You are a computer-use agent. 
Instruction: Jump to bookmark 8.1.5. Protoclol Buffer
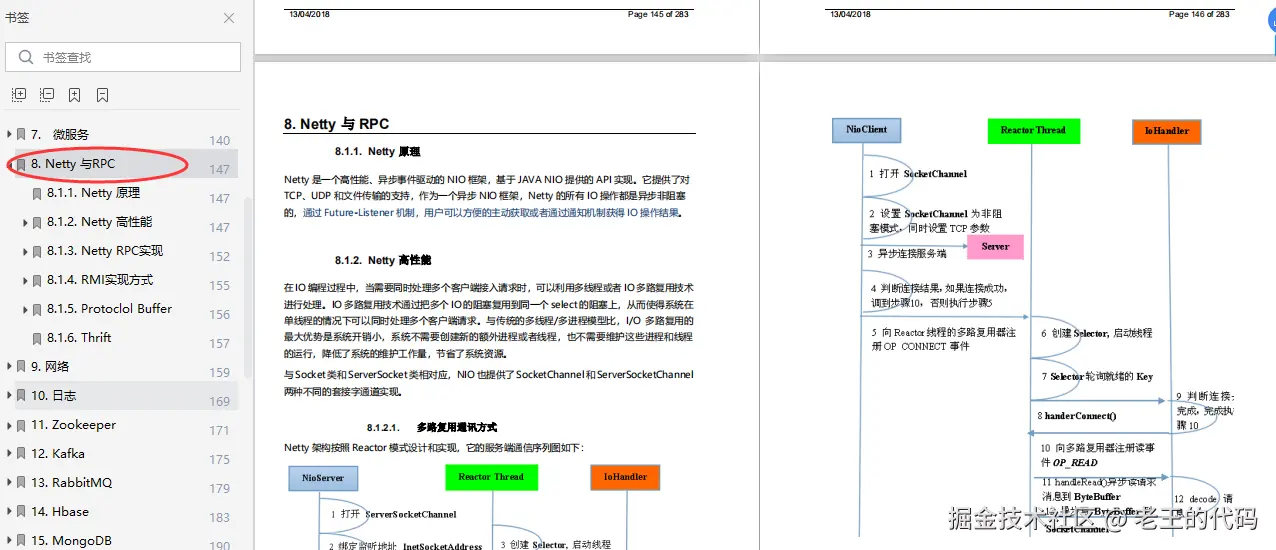tap(109, 308)
